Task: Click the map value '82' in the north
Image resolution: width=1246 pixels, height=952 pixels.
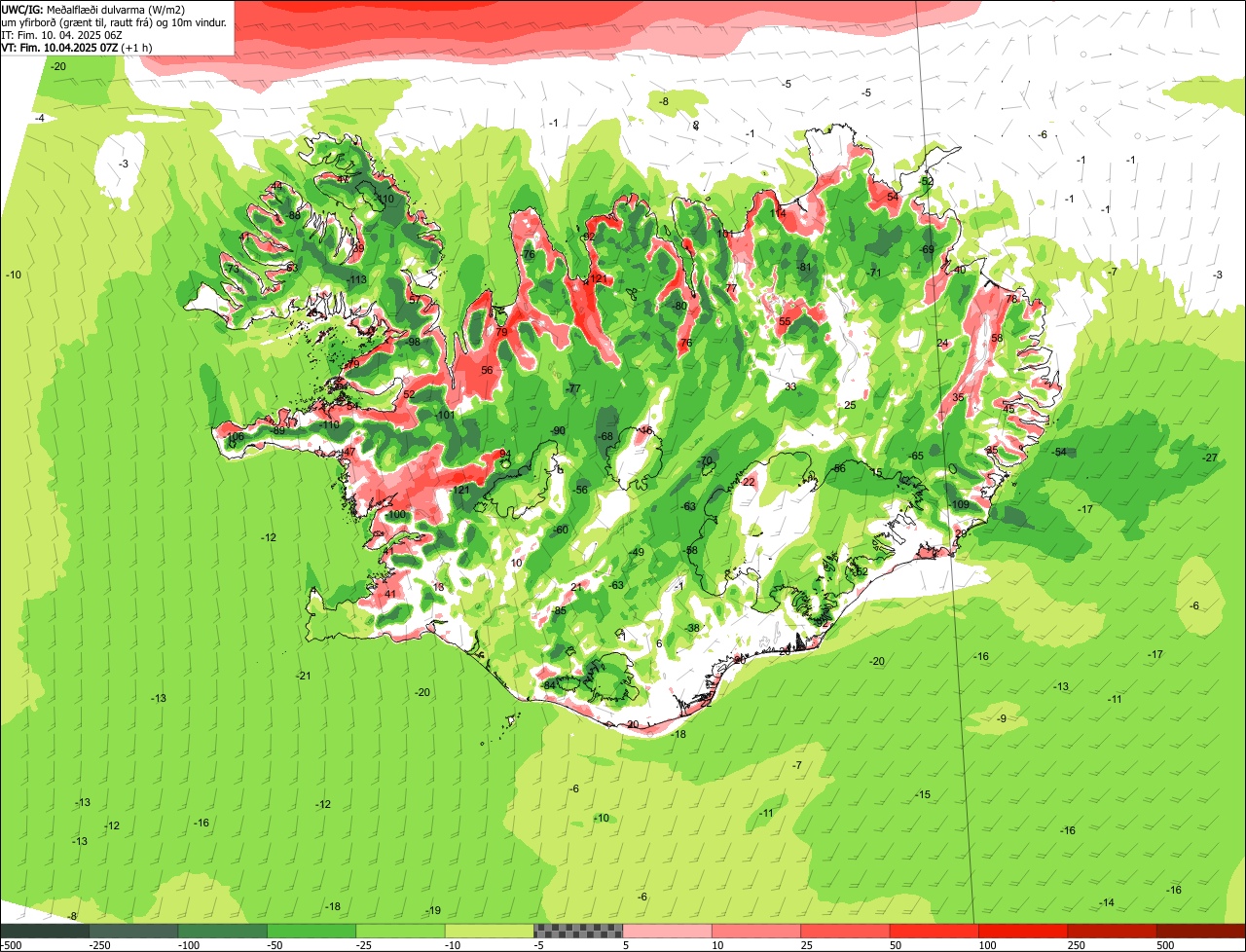Action: [x=588, y=237]
